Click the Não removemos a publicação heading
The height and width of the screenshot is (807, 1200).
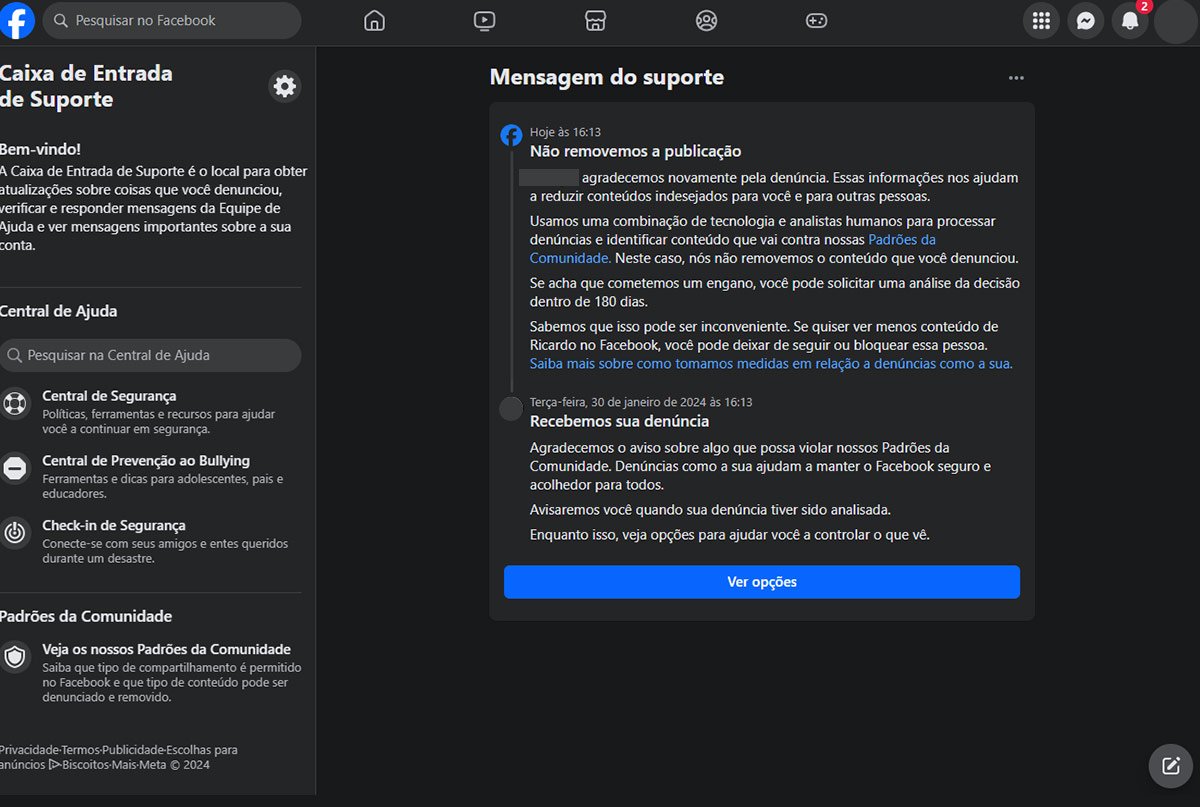[x=635, y=151]
